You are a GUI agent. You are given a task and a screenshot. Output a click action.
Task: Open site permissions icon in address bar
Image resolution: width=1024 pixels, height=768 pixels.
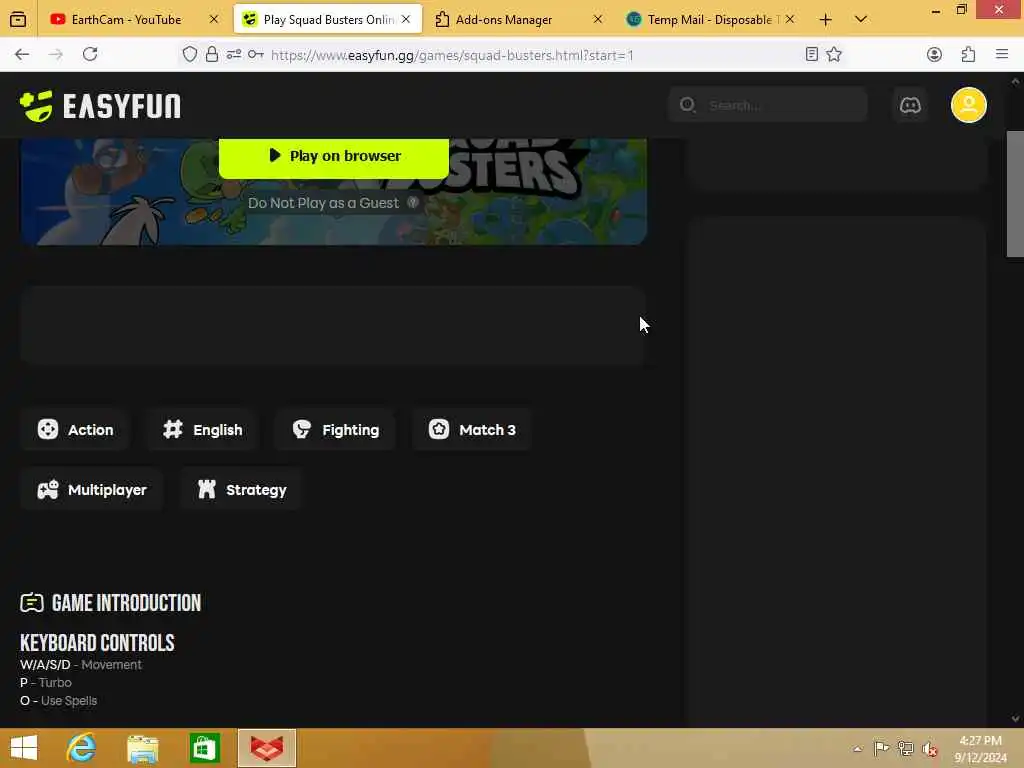point(234,54)
